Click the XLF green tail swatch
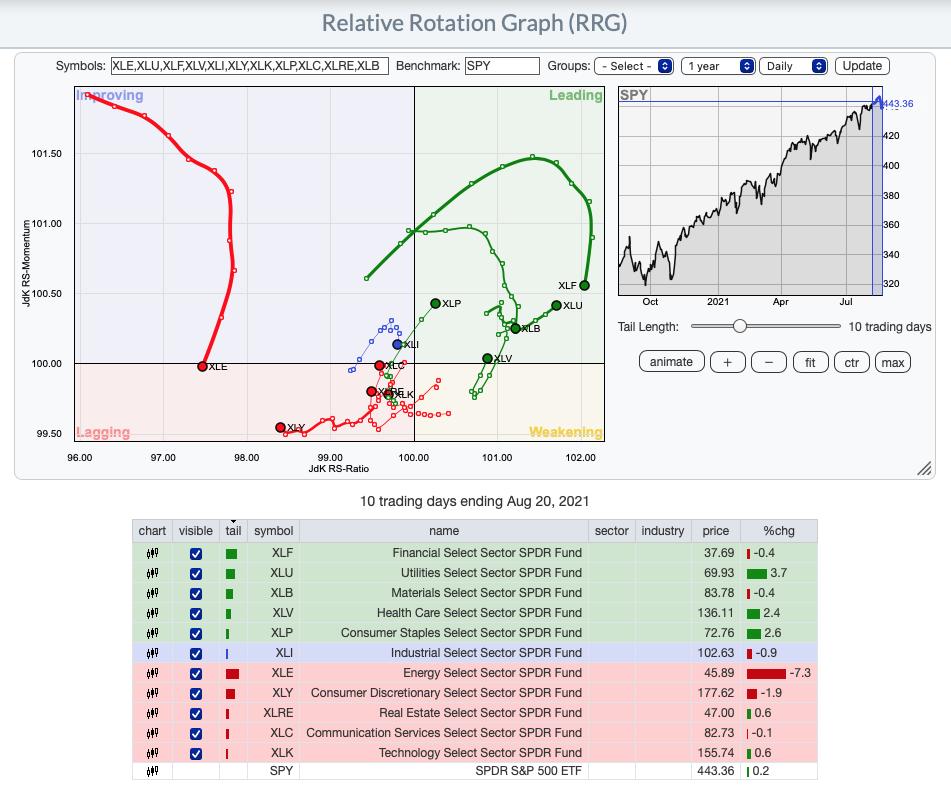Viewport: 951px width, 786px height. click(232, 554)
